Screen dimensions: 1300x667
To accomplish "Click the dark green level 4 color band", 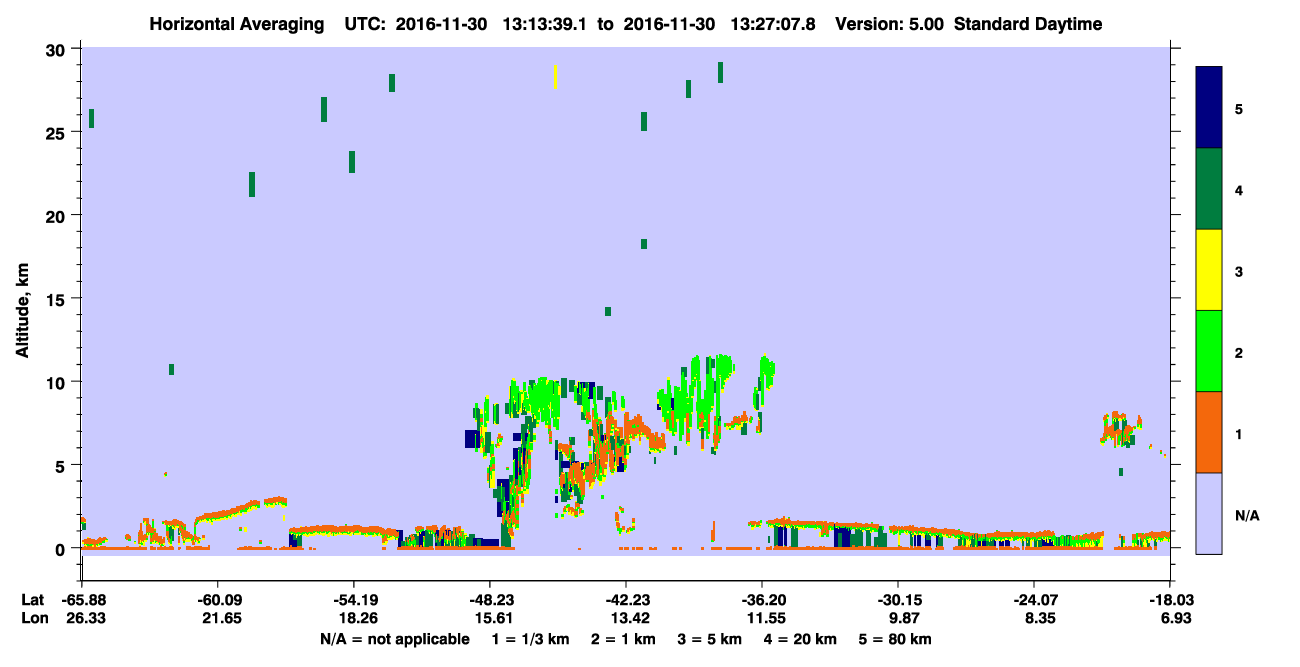I will (x=1209, y=189).
